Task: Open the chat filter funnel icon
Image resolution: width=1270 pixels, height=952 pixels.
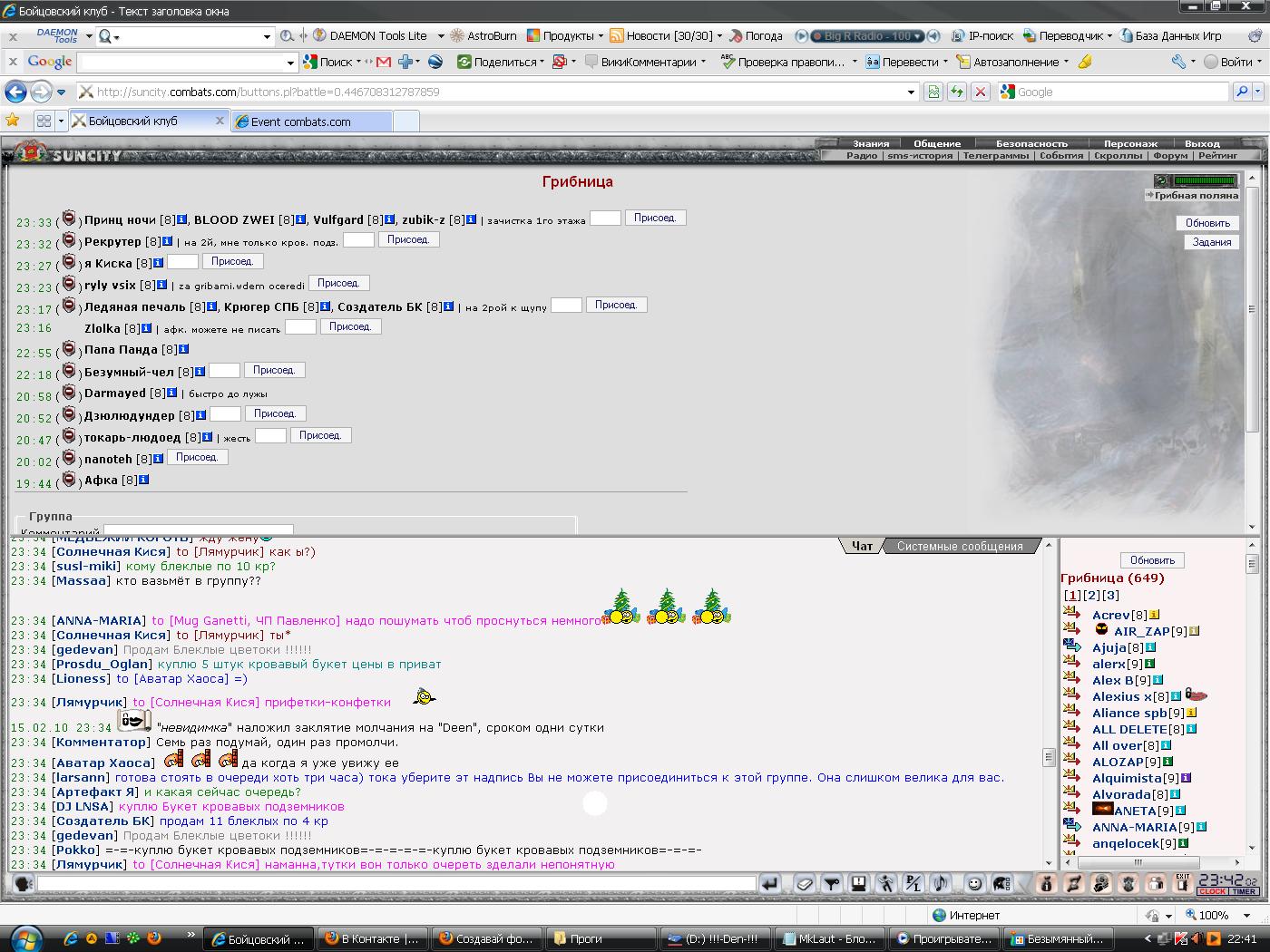Action: 832,883
